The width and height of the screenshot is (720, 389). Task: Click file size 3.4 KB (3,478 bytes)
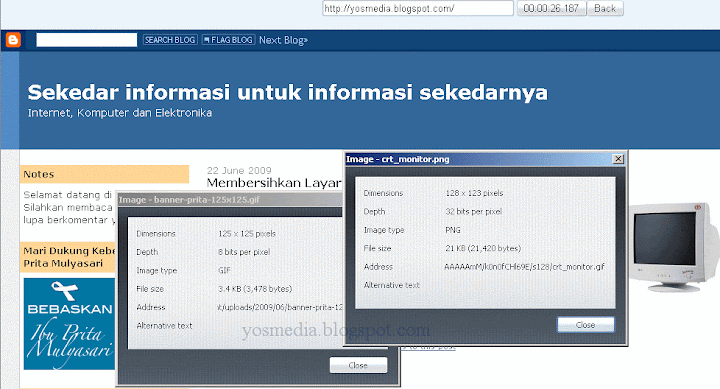tap(255, 288)
